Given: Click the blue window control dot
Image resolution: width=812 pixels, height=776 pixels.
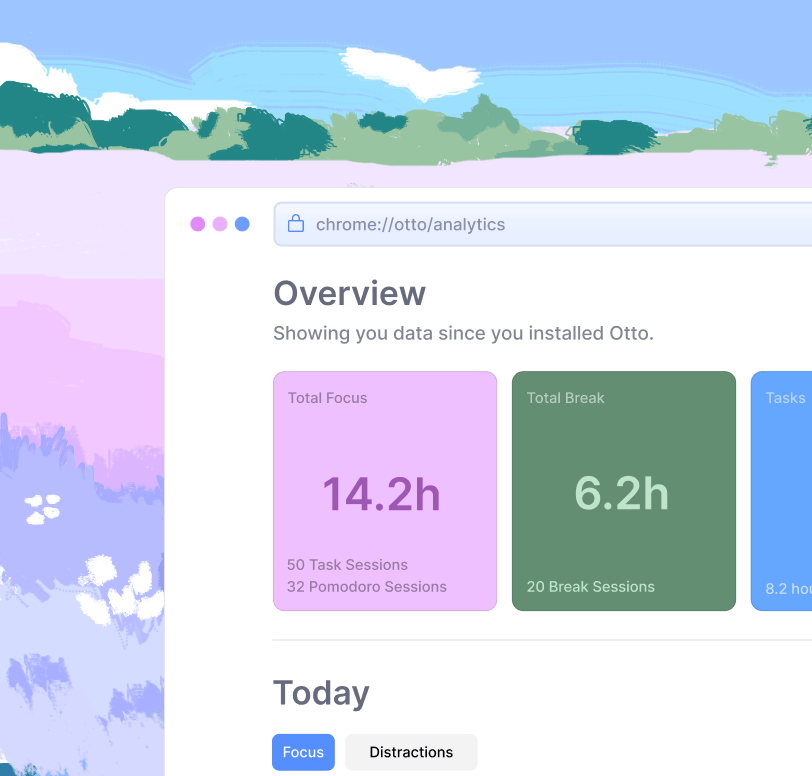Looking at the screenshot, I should pos(242,224).
